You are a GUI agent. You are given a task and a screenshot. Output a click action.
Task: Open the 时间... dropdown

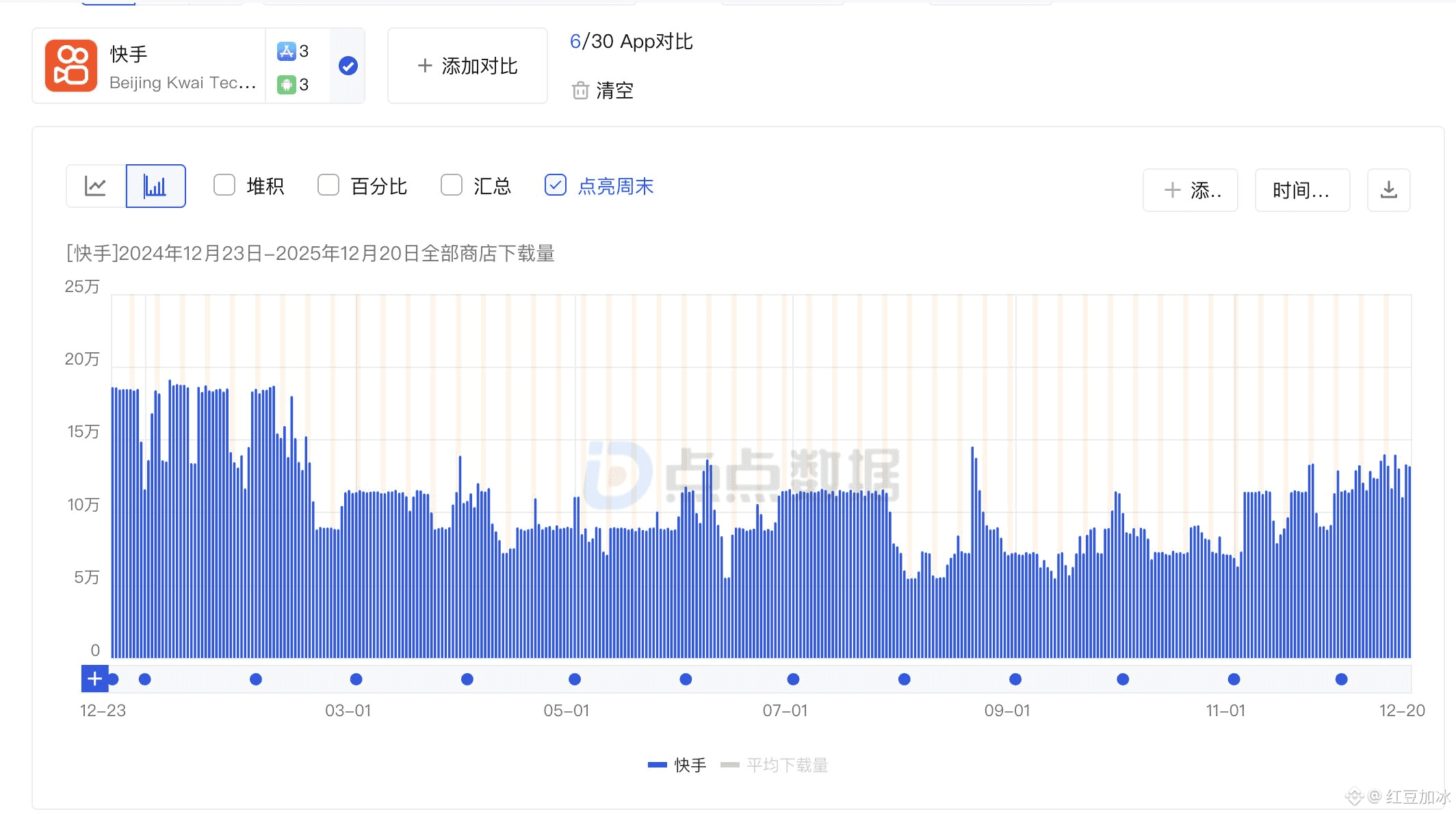(1301, 189)
